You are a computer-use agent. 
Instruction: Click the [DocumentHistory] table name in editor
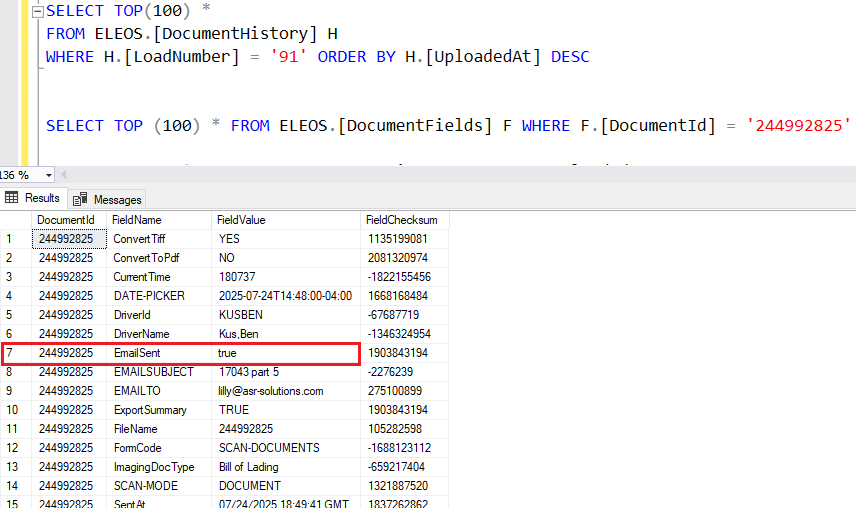235,34
